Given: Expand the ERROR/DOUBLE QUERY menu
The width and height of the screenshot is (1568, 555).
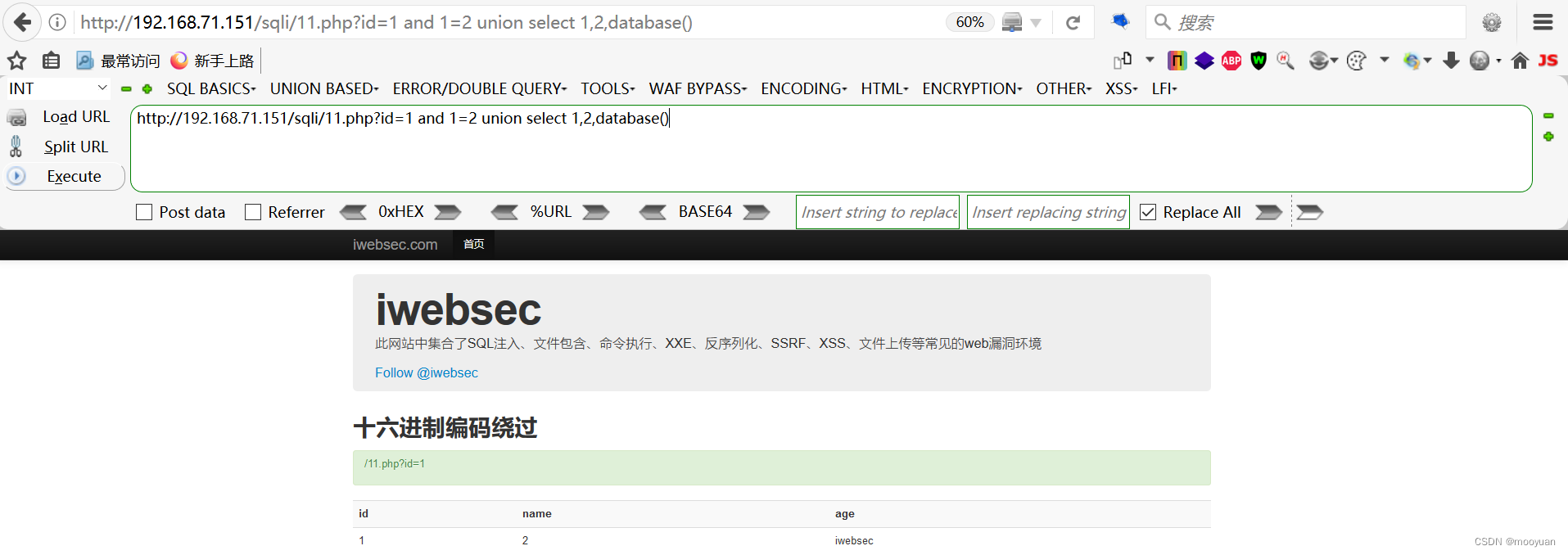Looking at the screenshot, I should click(x=480, y=88).
